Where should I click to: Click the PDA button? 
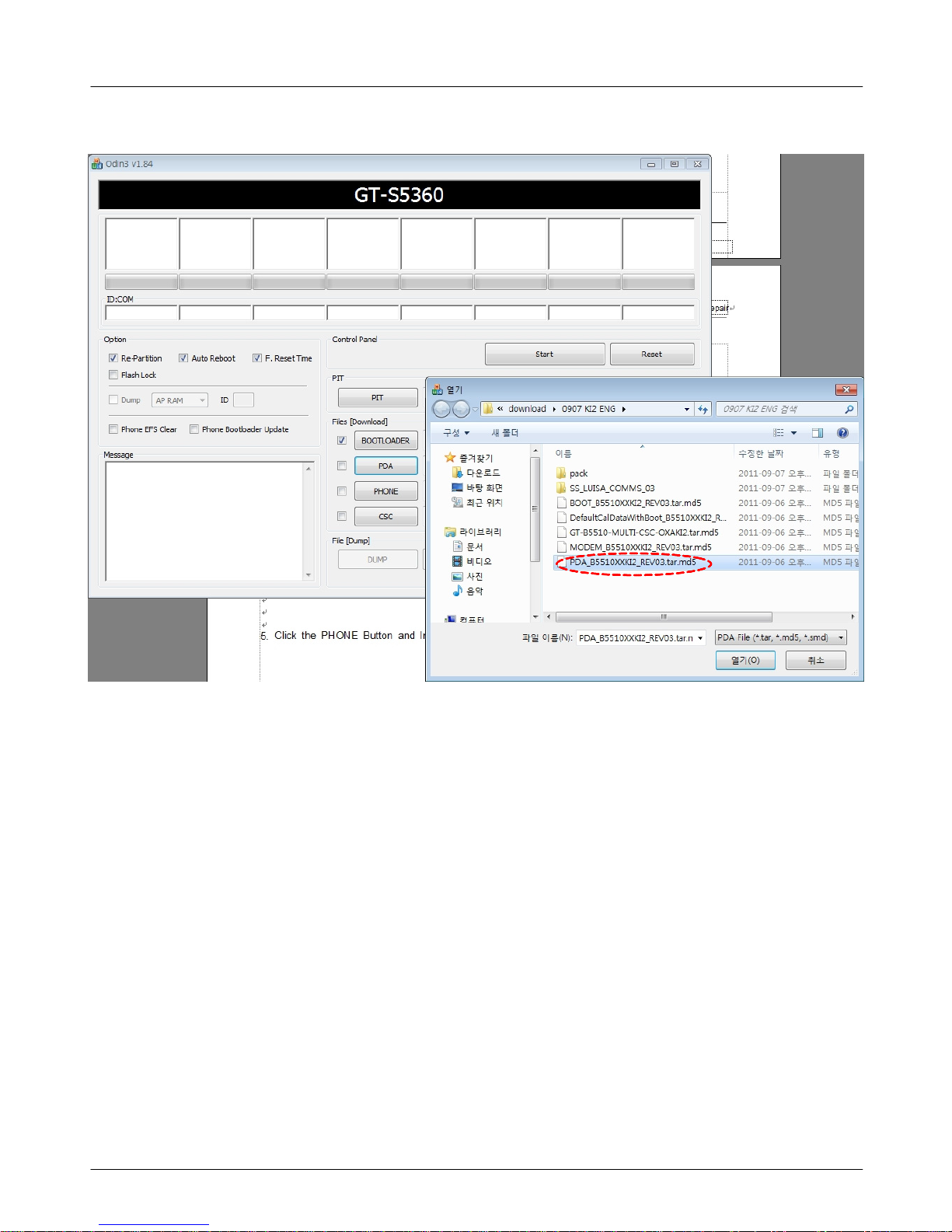(x=385, y=466)
